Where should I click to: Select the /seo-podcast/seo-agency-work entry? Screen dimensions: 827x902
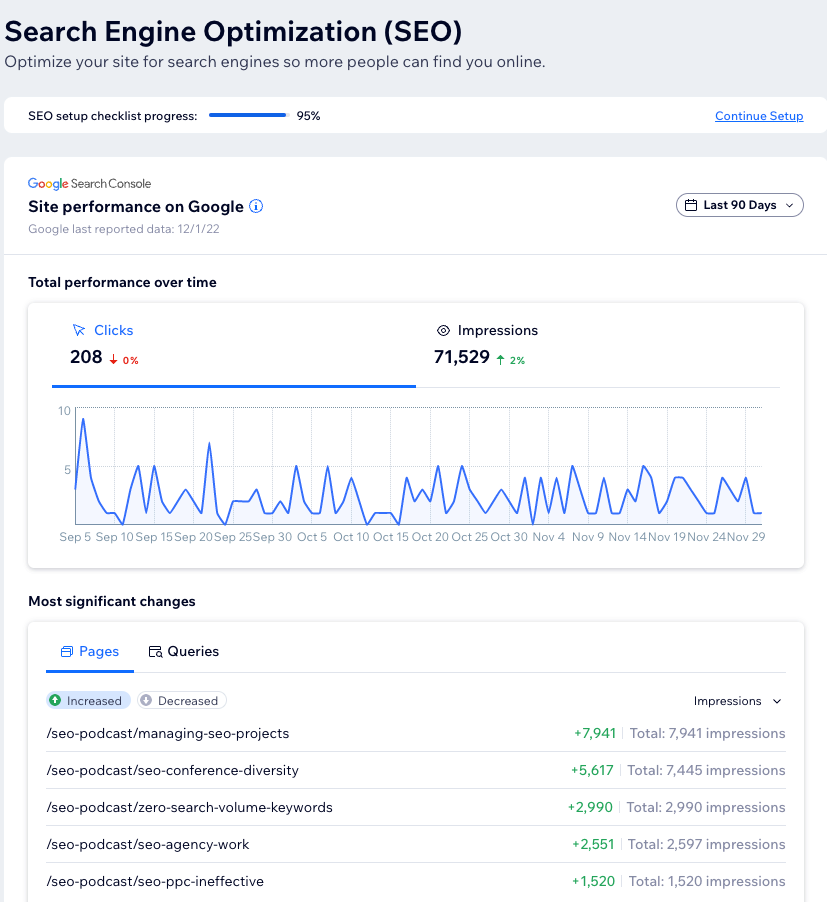tap(148, 844)
